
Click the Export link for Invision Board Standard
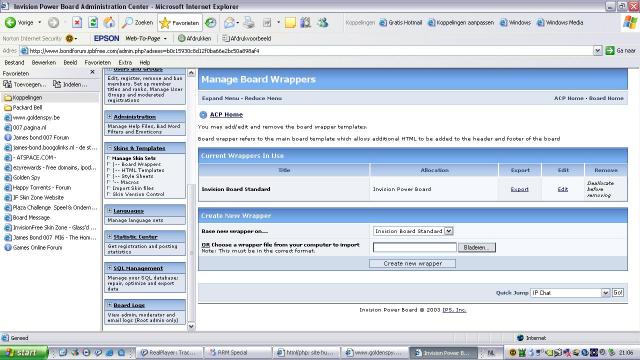click(x=520, y=189)
